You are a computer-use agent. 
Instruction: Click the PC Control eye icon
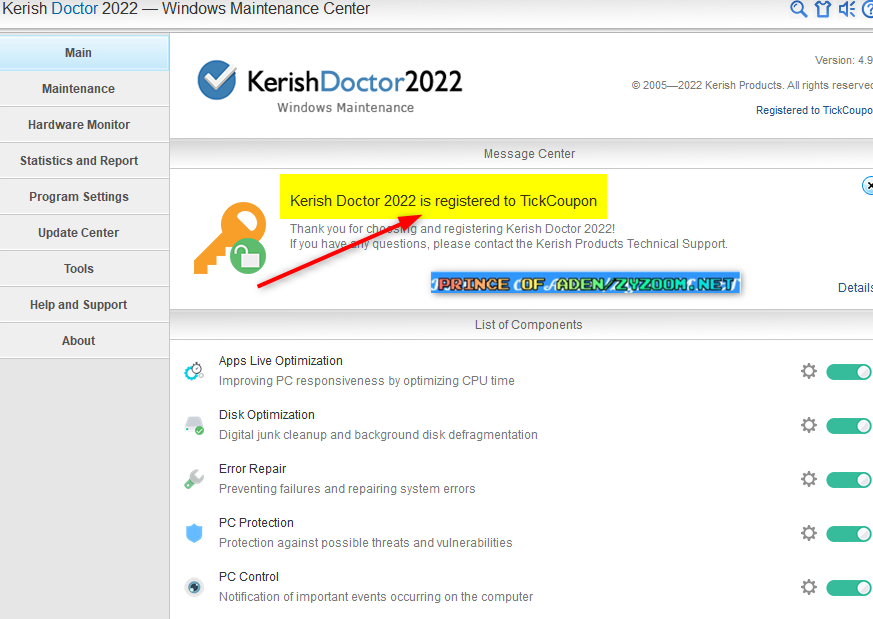point(194,587)
